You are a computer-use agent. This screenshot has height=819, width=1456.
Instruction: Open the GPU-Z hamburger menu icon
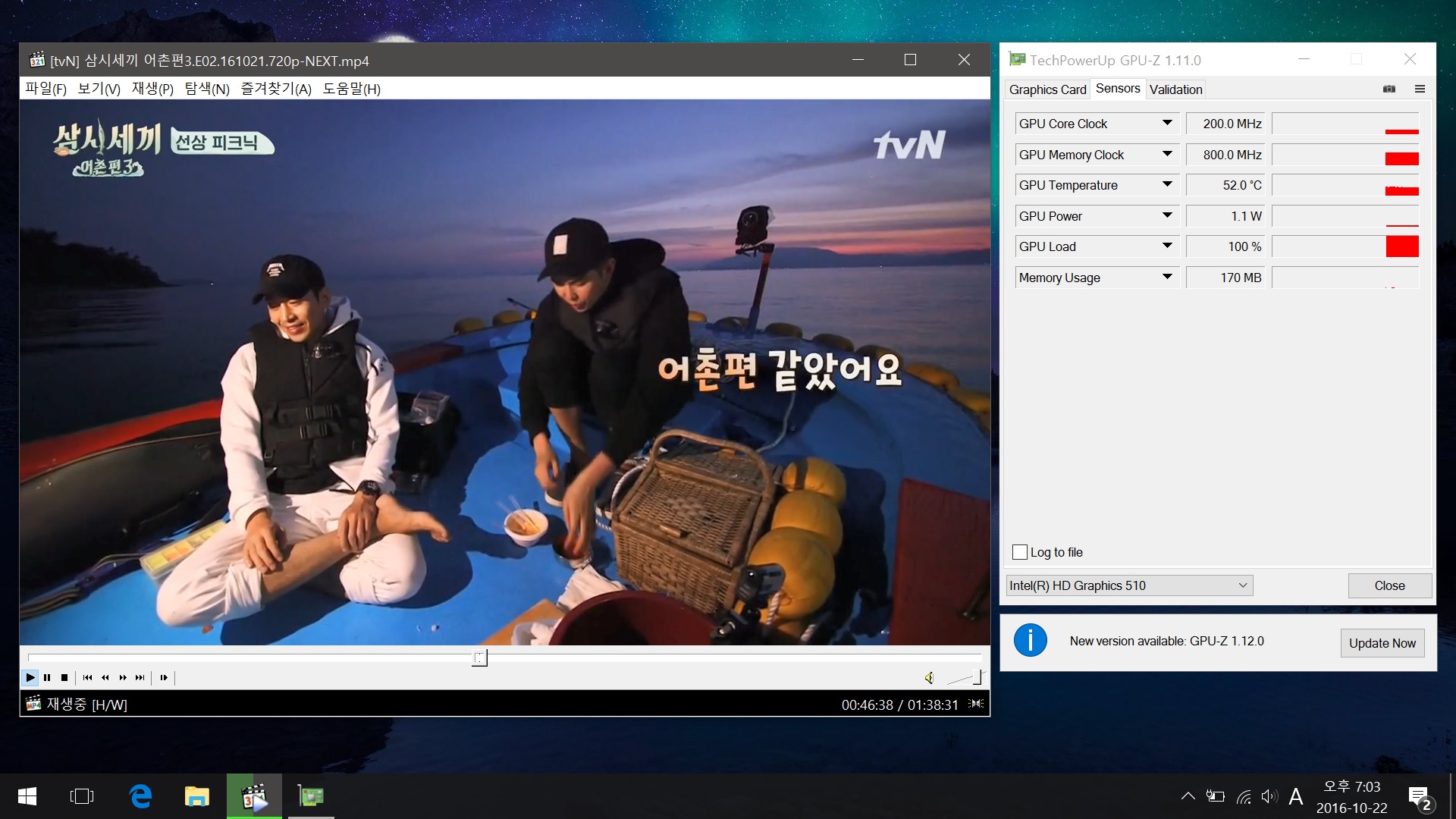1420,89
